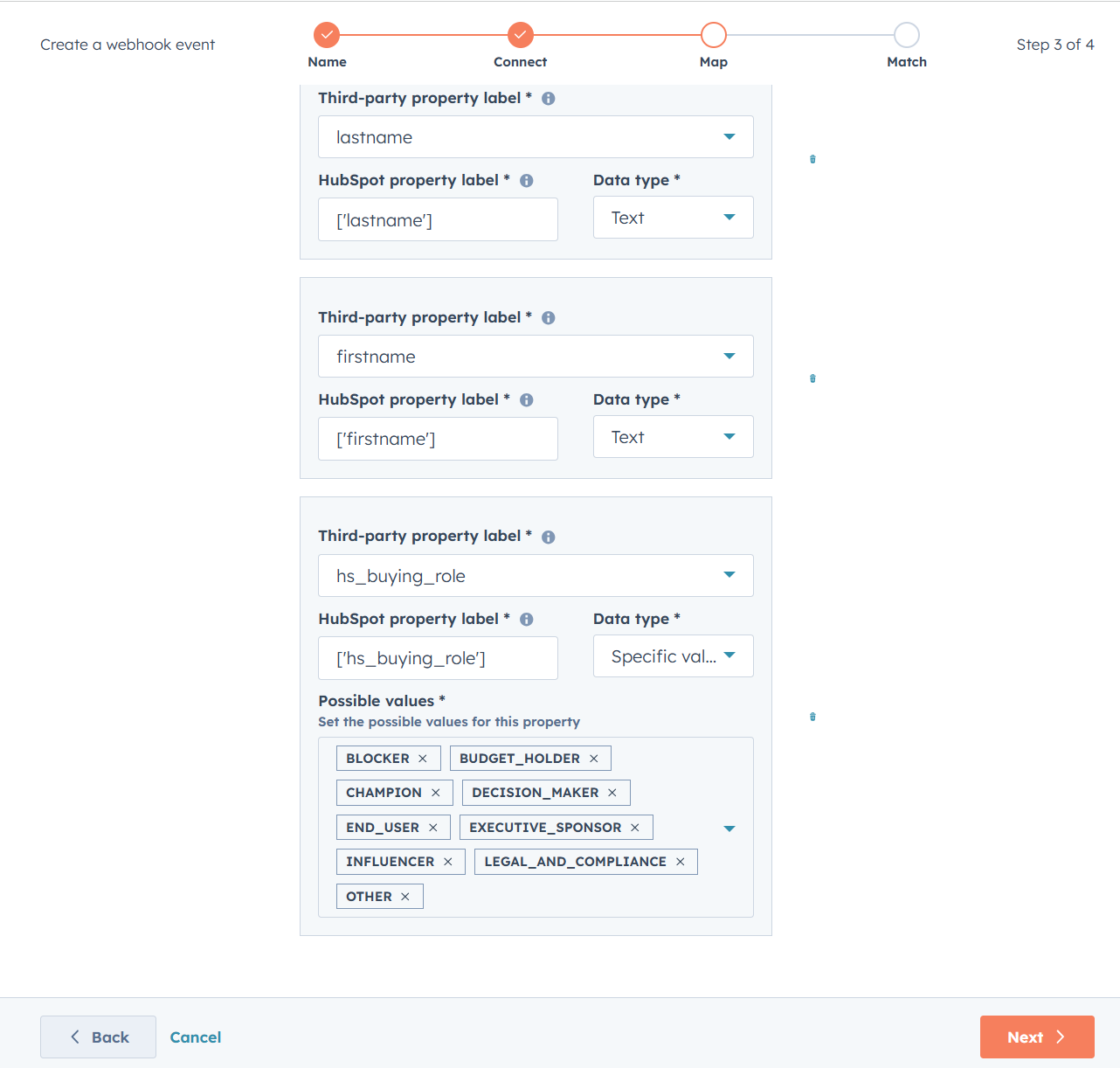This screenshot has height=1068, width=1120.
Task: Open the lastname third-party property dropdown
Action: 729,136
